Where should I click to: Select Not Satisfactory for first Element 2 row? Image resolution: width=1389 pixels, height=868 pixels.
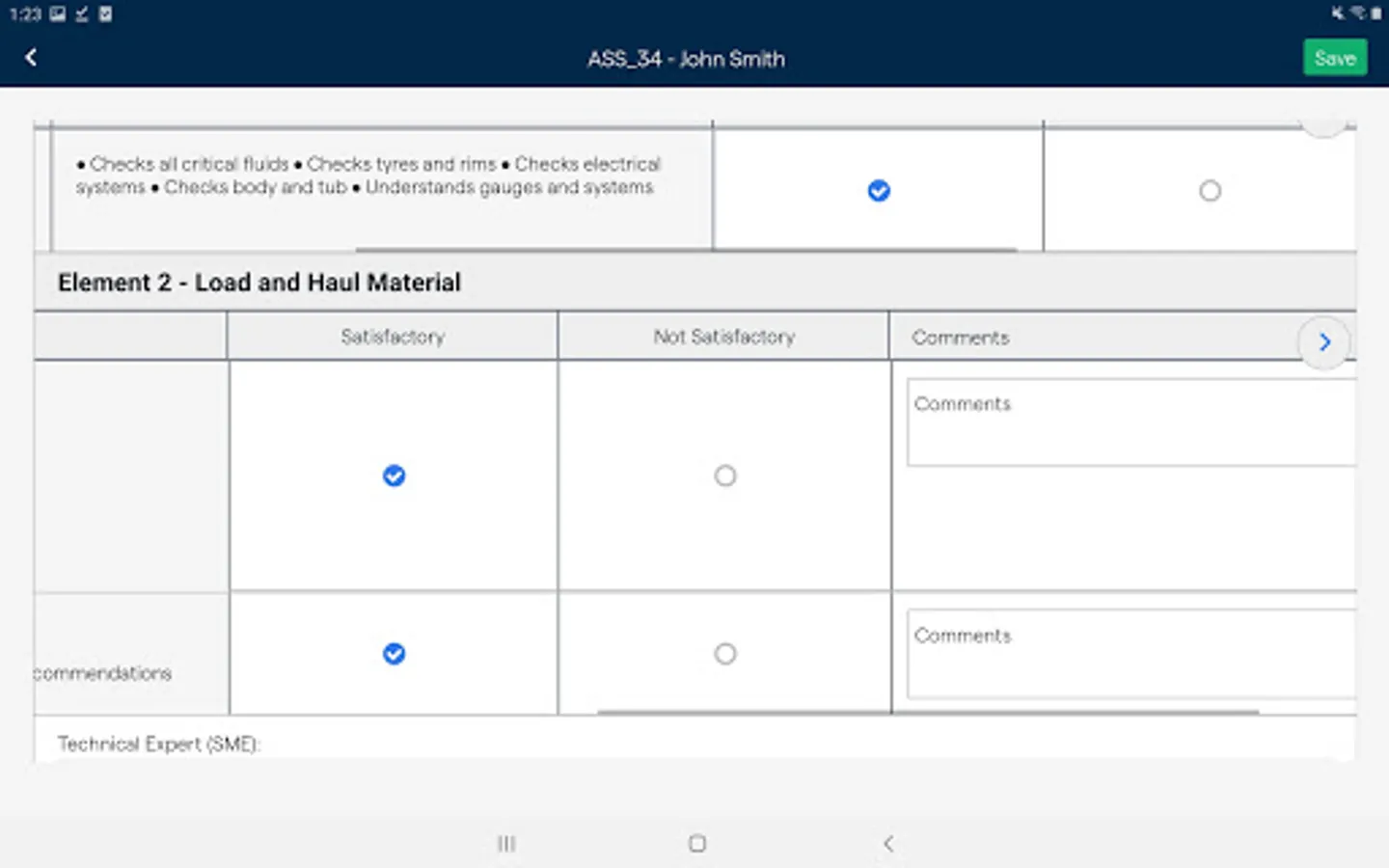pos(724,475)
